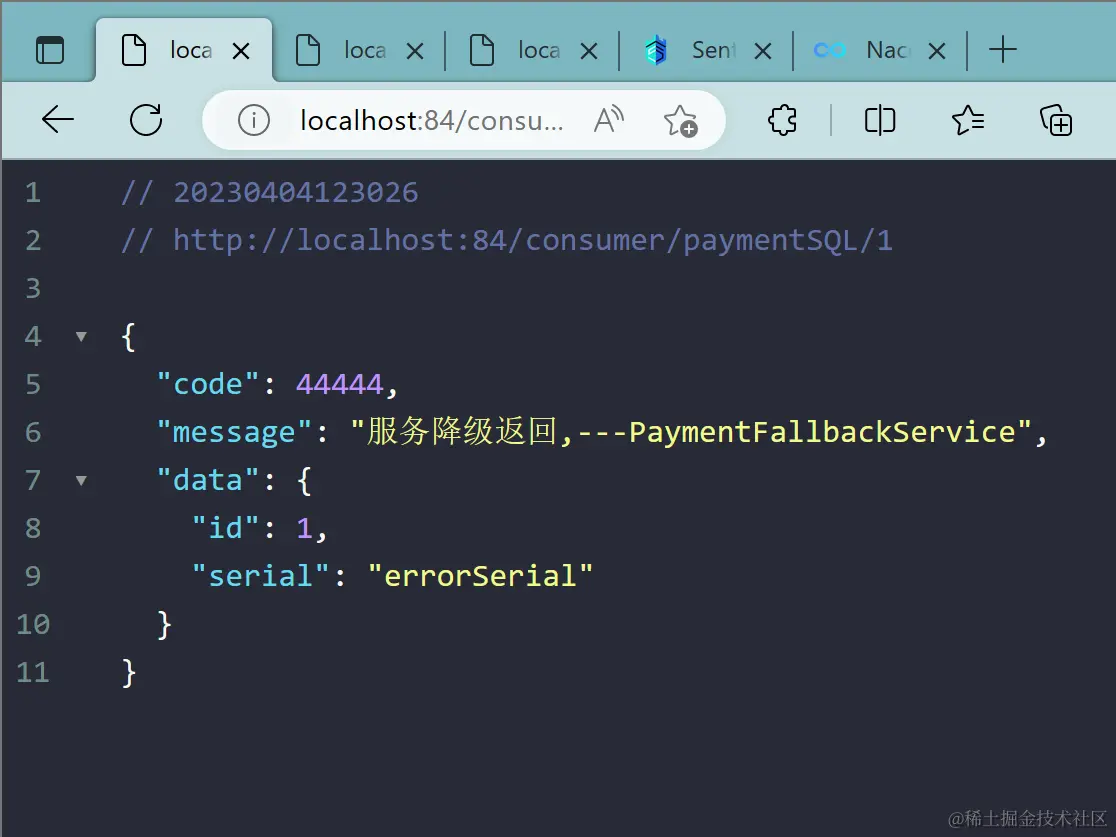Collapse the root JSON object on line 4
The height and width of the screenshot is (837, 1116).
[x=81, y=337]
